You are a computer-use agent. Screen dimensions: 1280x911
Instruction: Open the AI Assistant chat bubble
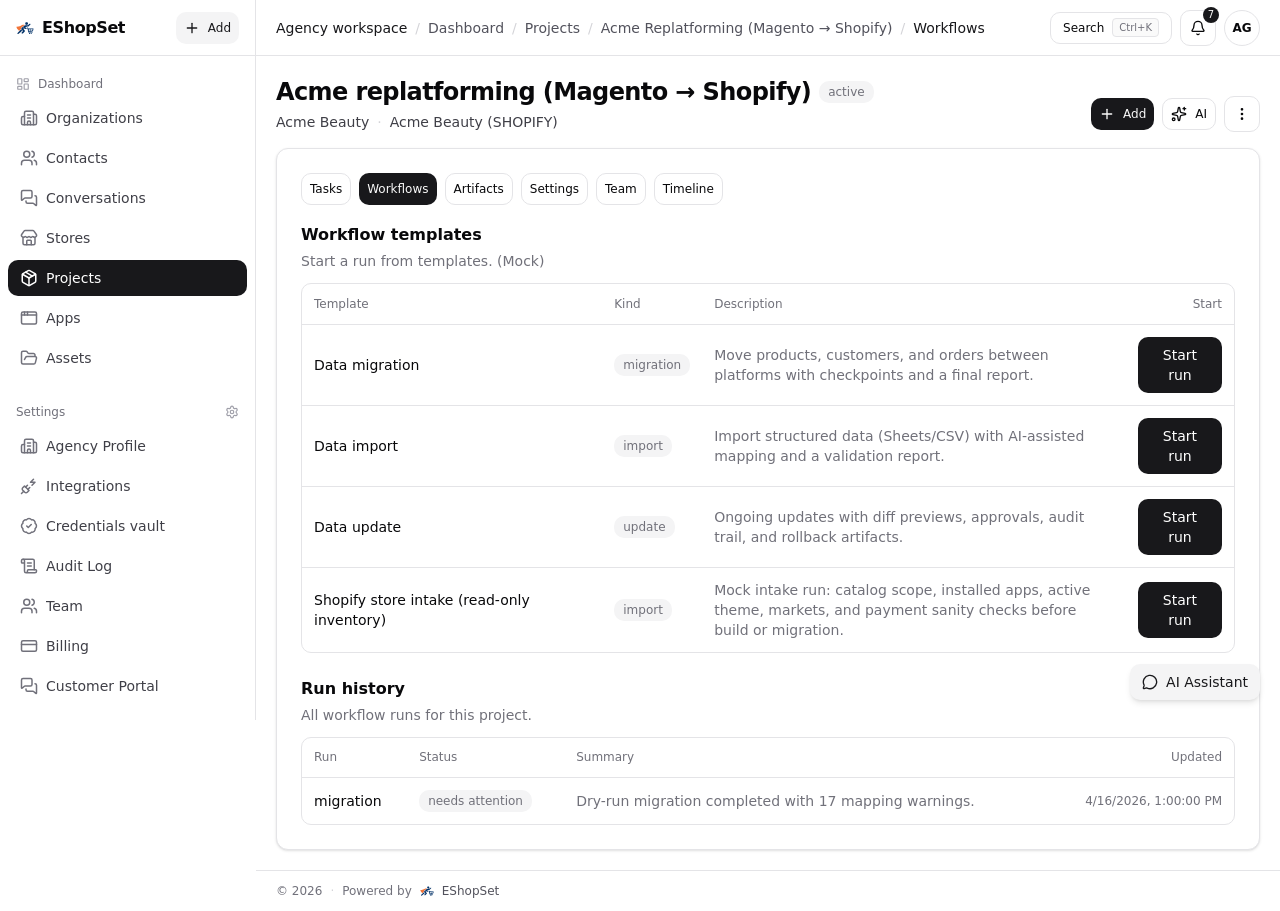pos(1194,682)
